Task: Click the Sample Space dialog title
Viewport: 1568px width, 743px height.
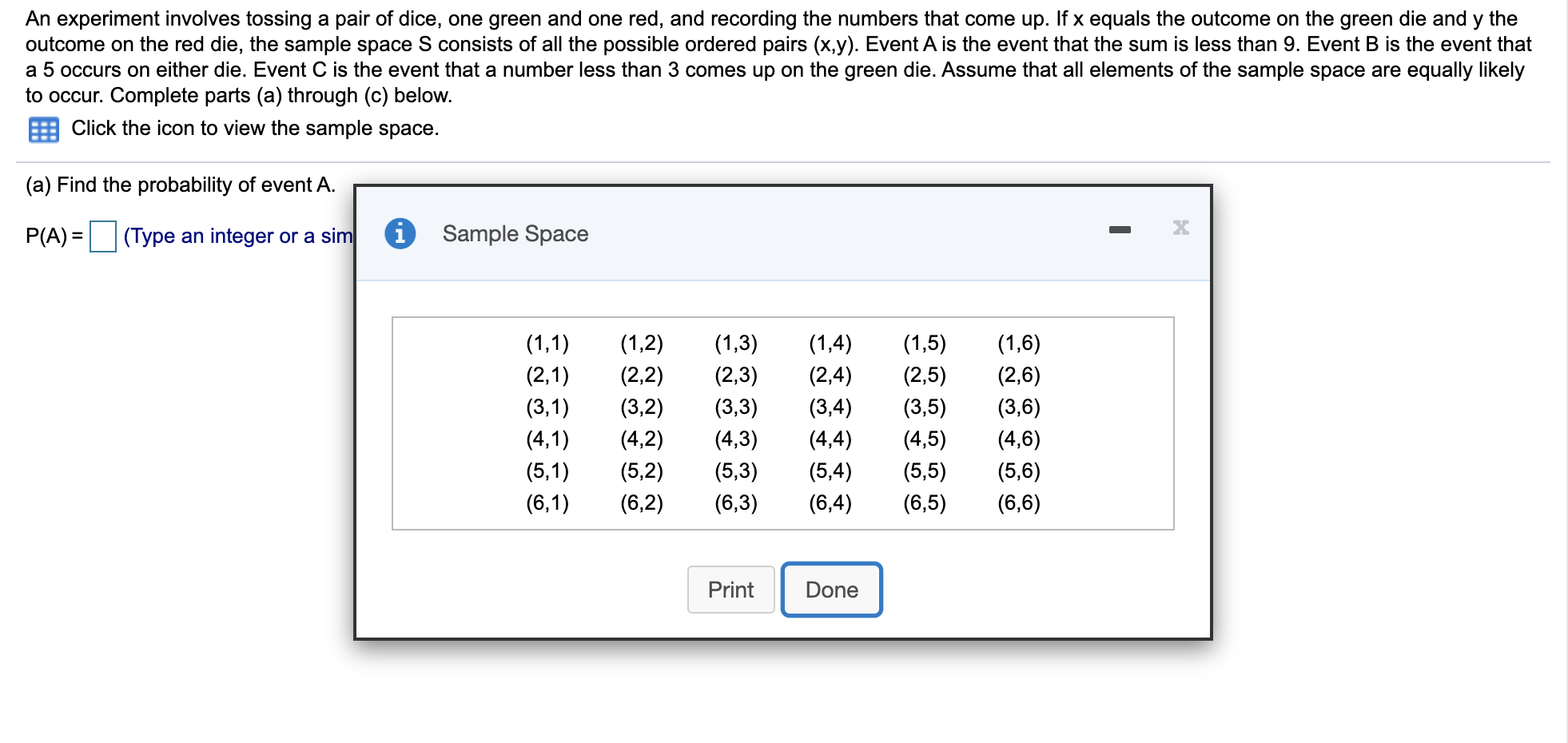Action: tap(515, 234)
